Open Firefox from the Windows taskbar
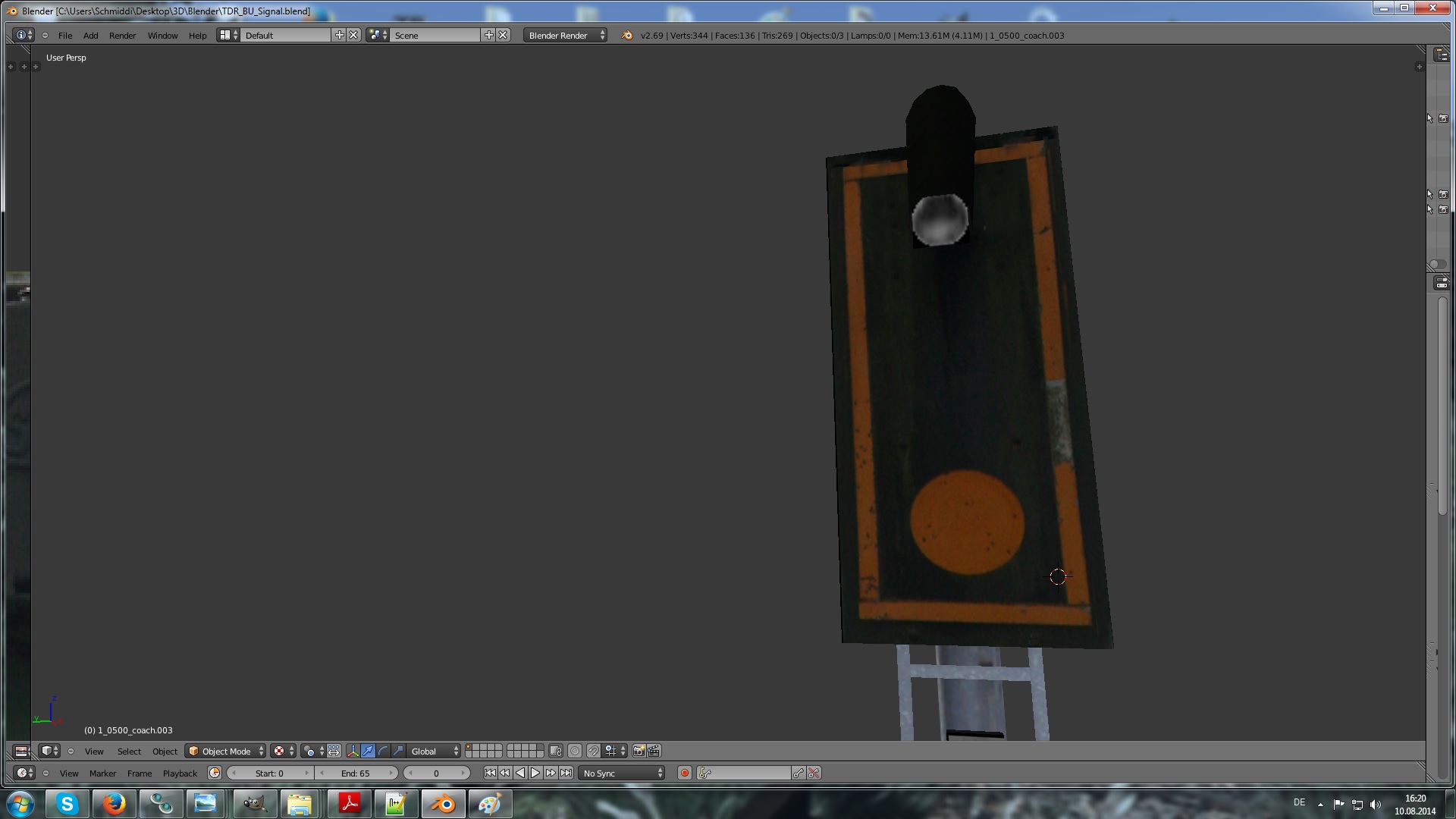 [115, 803]
